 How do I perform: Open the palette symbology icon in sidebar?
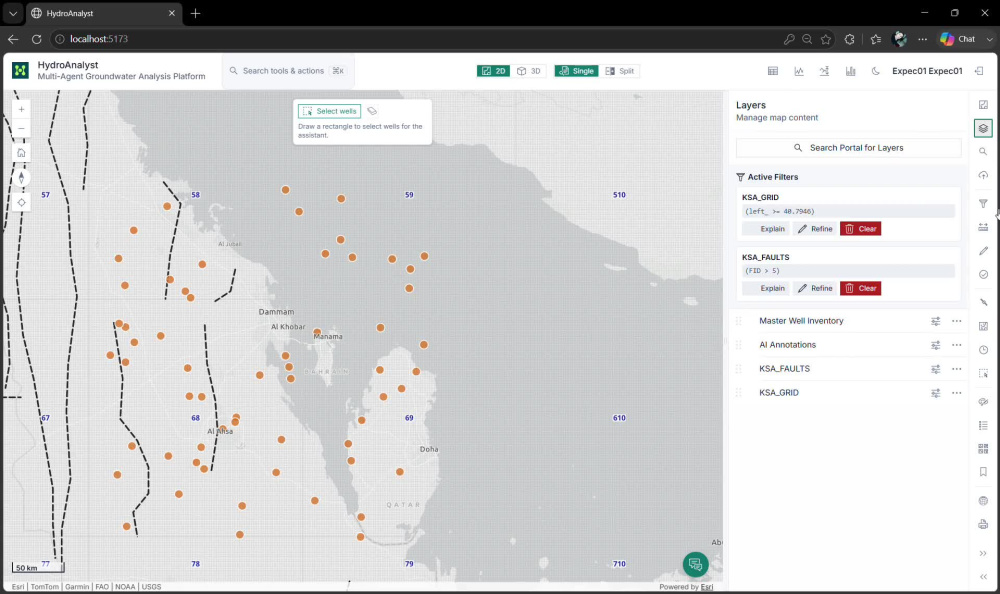pos(983,401)
